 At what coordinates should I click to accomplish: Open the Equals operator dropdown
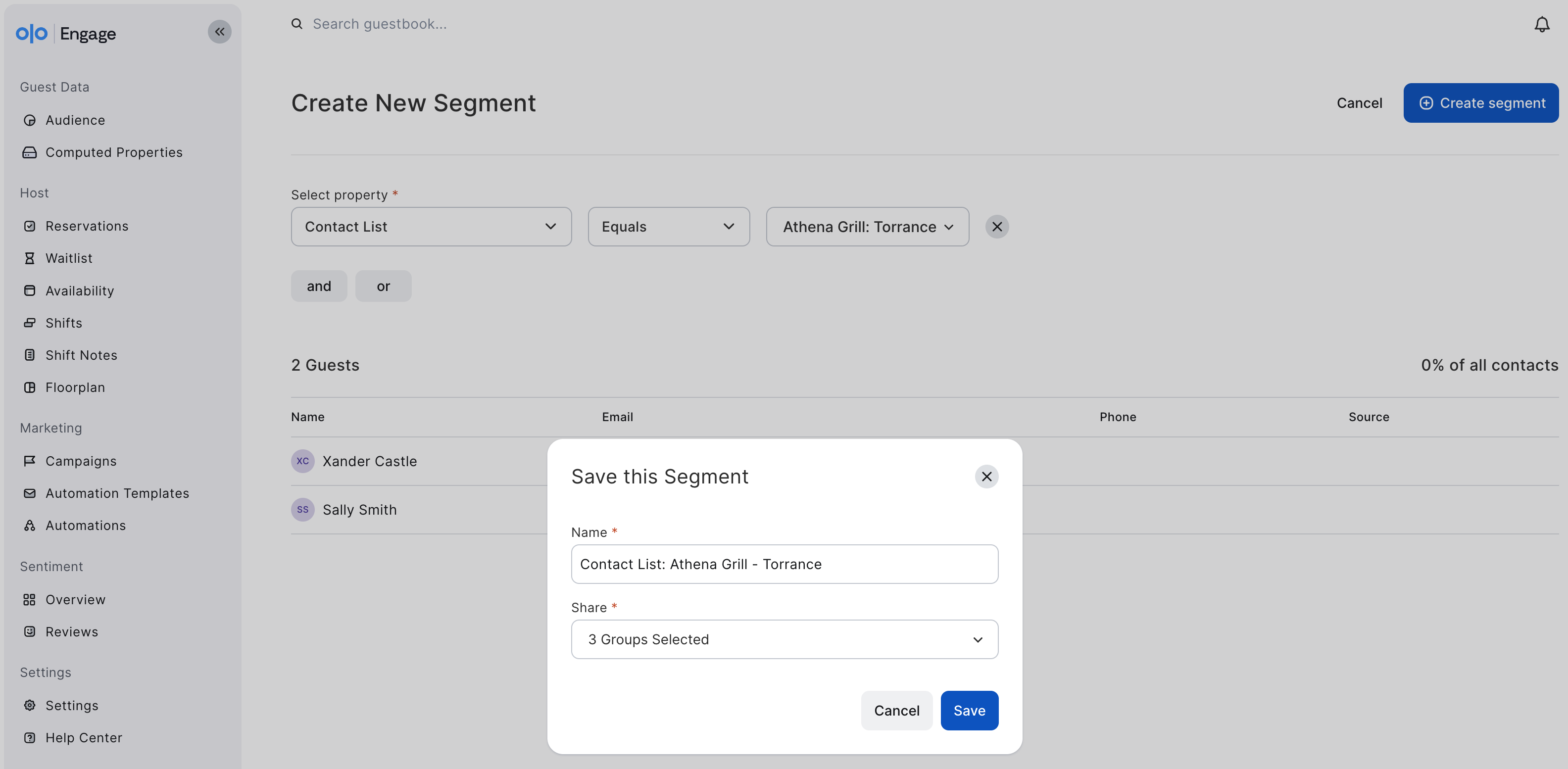click(668, 227)
